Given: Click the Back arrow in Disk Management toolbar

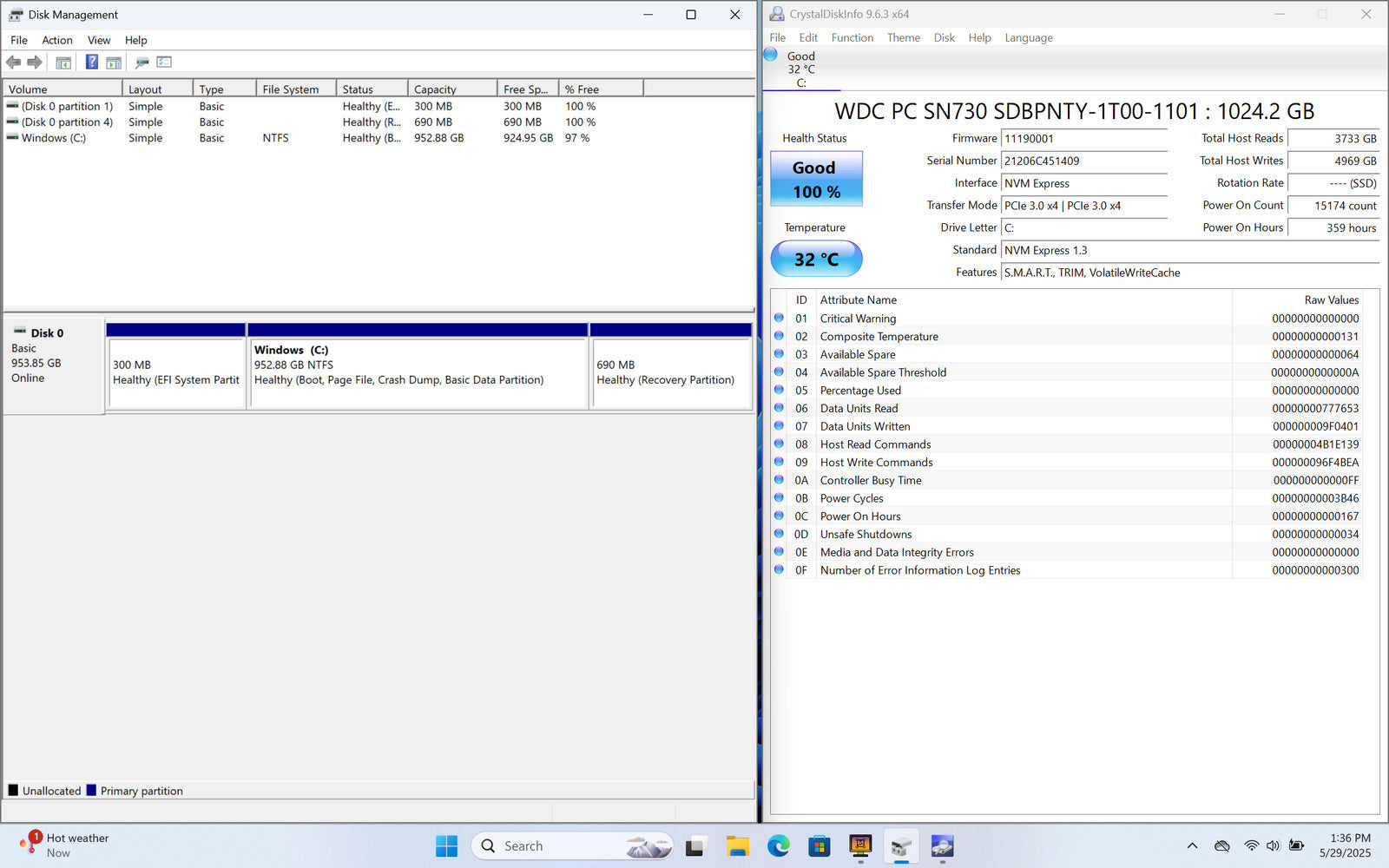Looking at the screenshot, I should (x=13, y=62).
